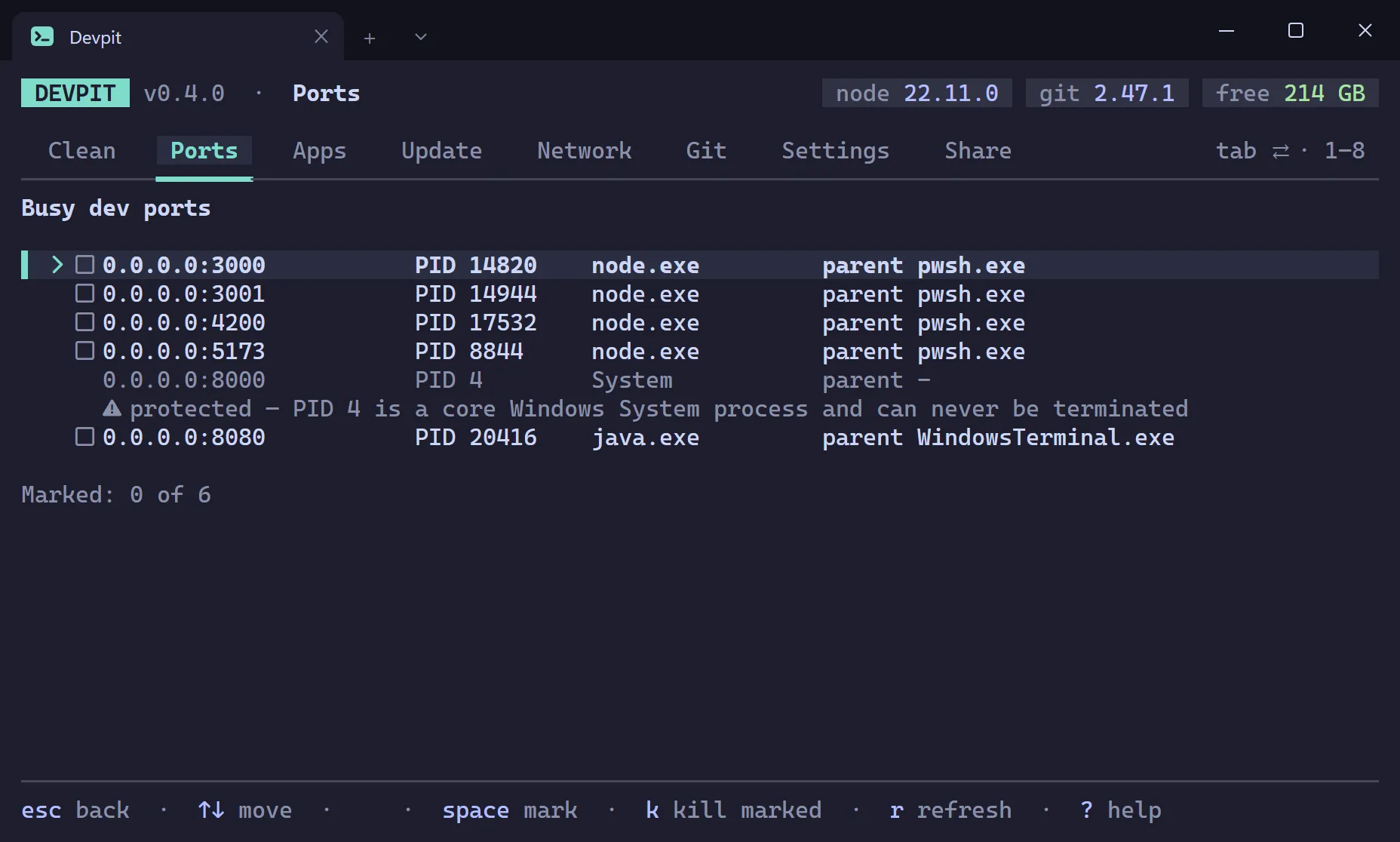Click the warning icon beside protected message
The height and width of the screenshot is (842, 1400).
coord(112,409)
